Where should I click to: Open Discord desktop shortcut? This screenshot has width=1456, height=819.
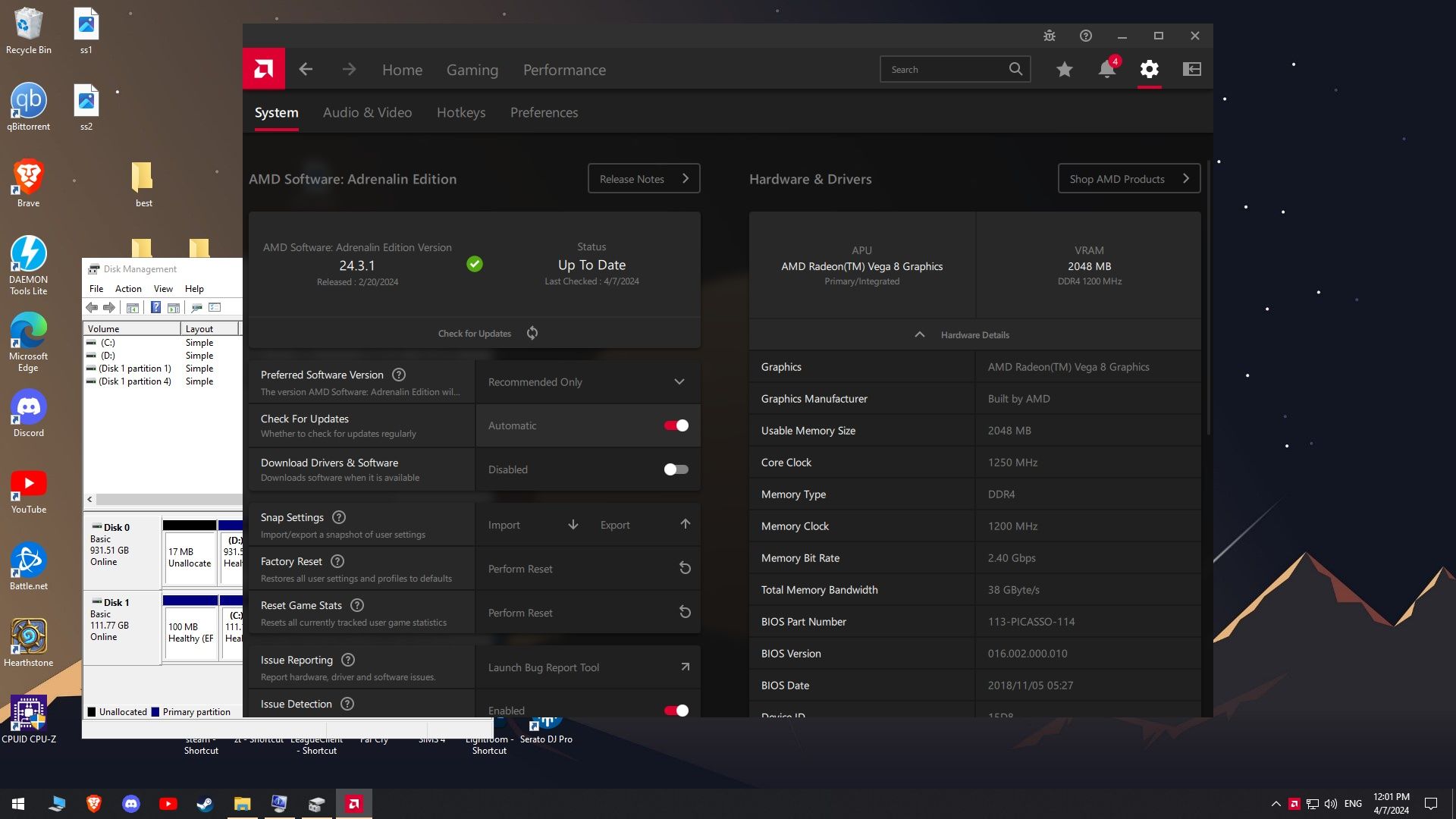pos(29,414)
